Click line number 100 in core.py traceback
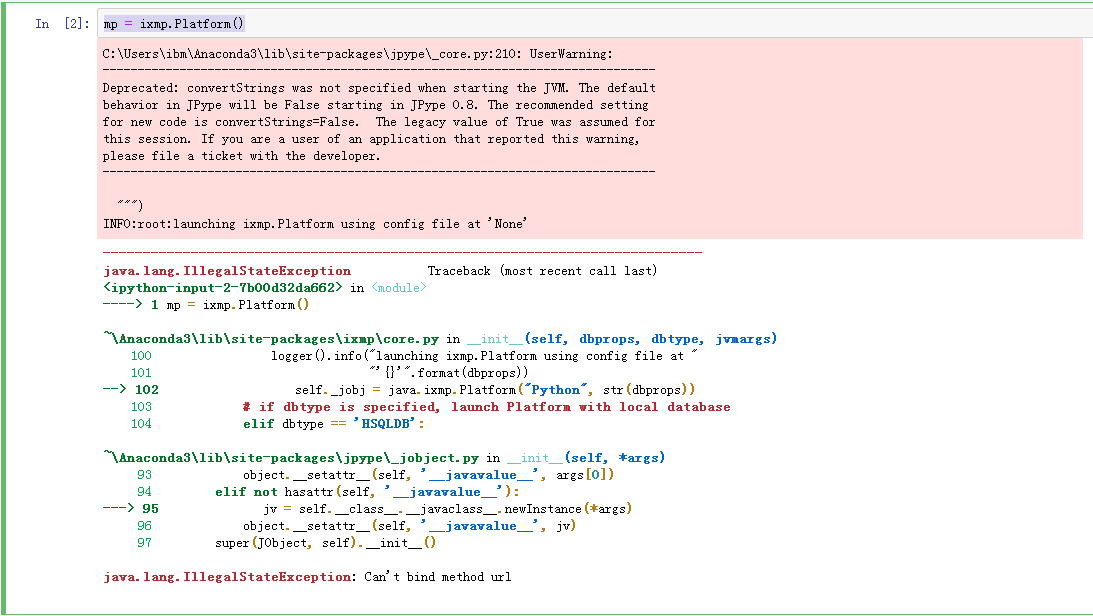The image size is (1093, 616). click(x=141, y=355)
